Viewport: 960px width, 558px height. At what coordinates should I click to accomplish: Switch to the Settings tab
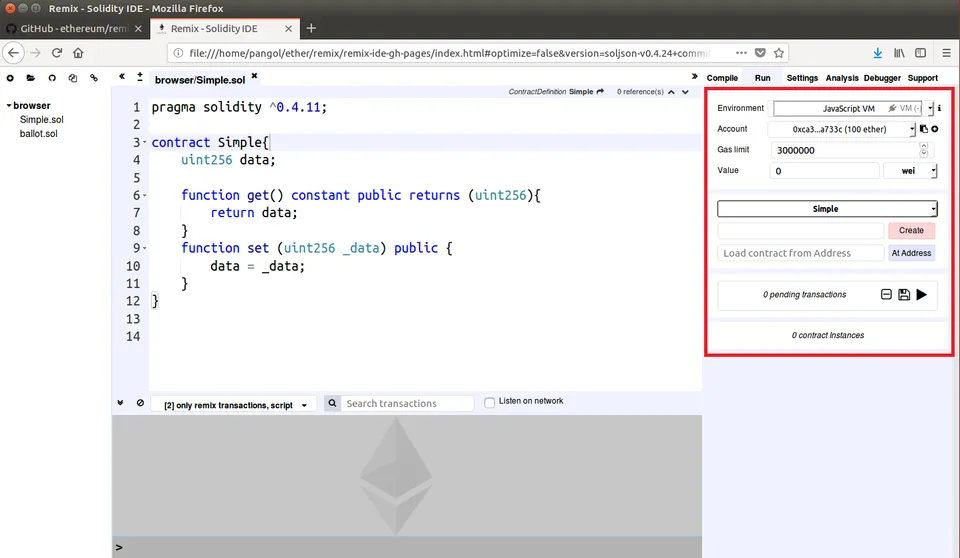point(802,78)
